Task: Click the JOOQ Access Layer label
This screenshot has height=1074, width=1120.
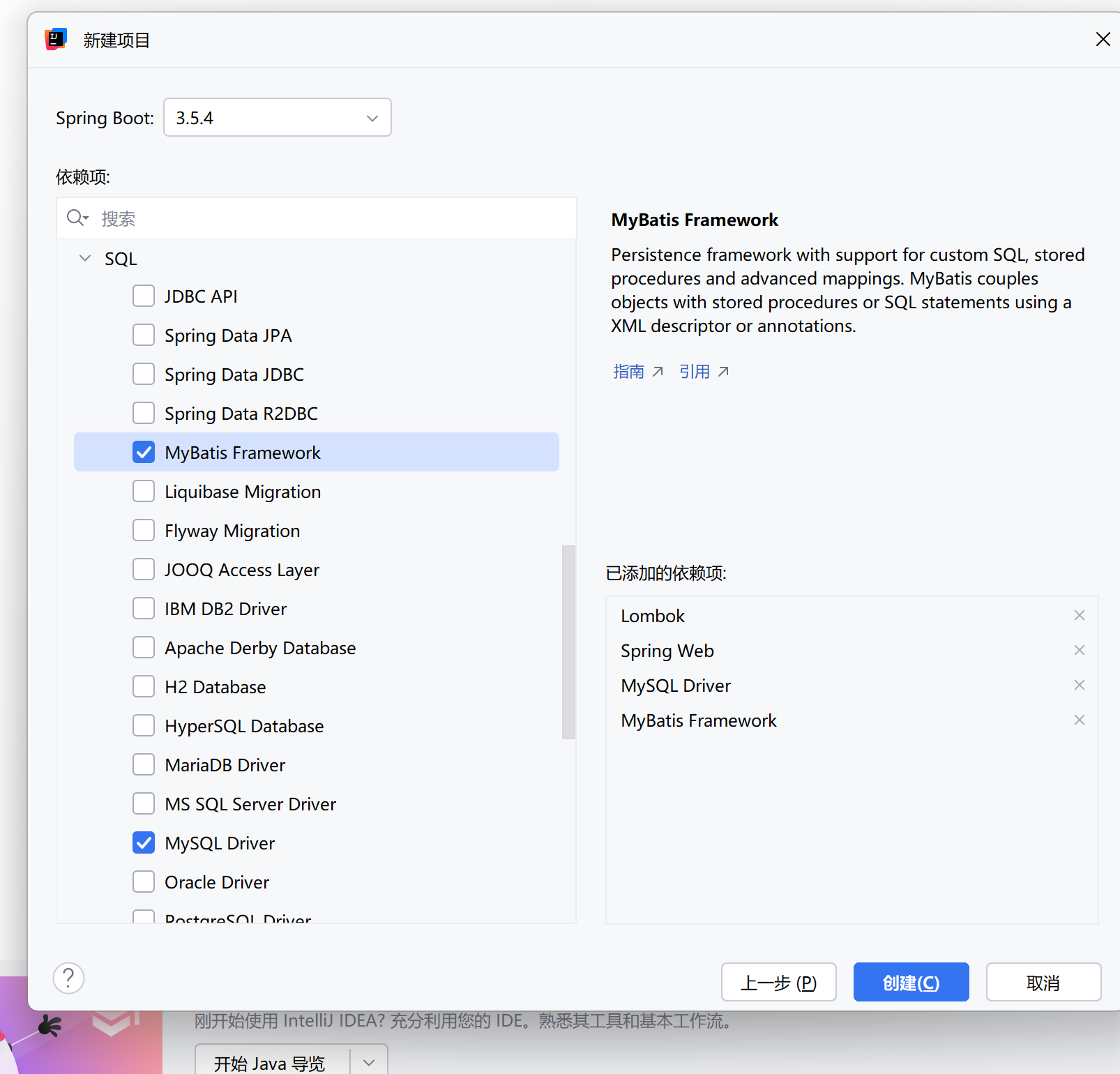Action: point(242,570)
